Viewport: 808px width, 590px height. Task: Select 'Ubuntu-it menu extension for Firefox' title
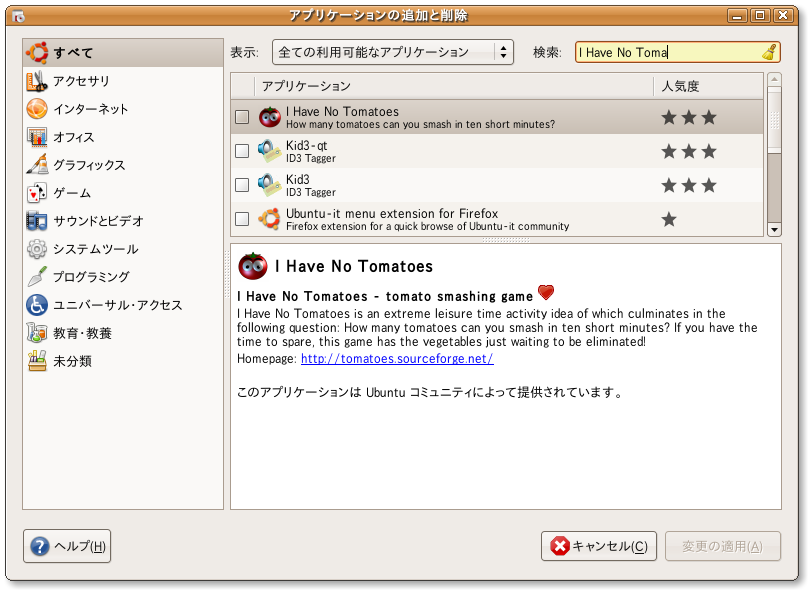tap(392, 213)
